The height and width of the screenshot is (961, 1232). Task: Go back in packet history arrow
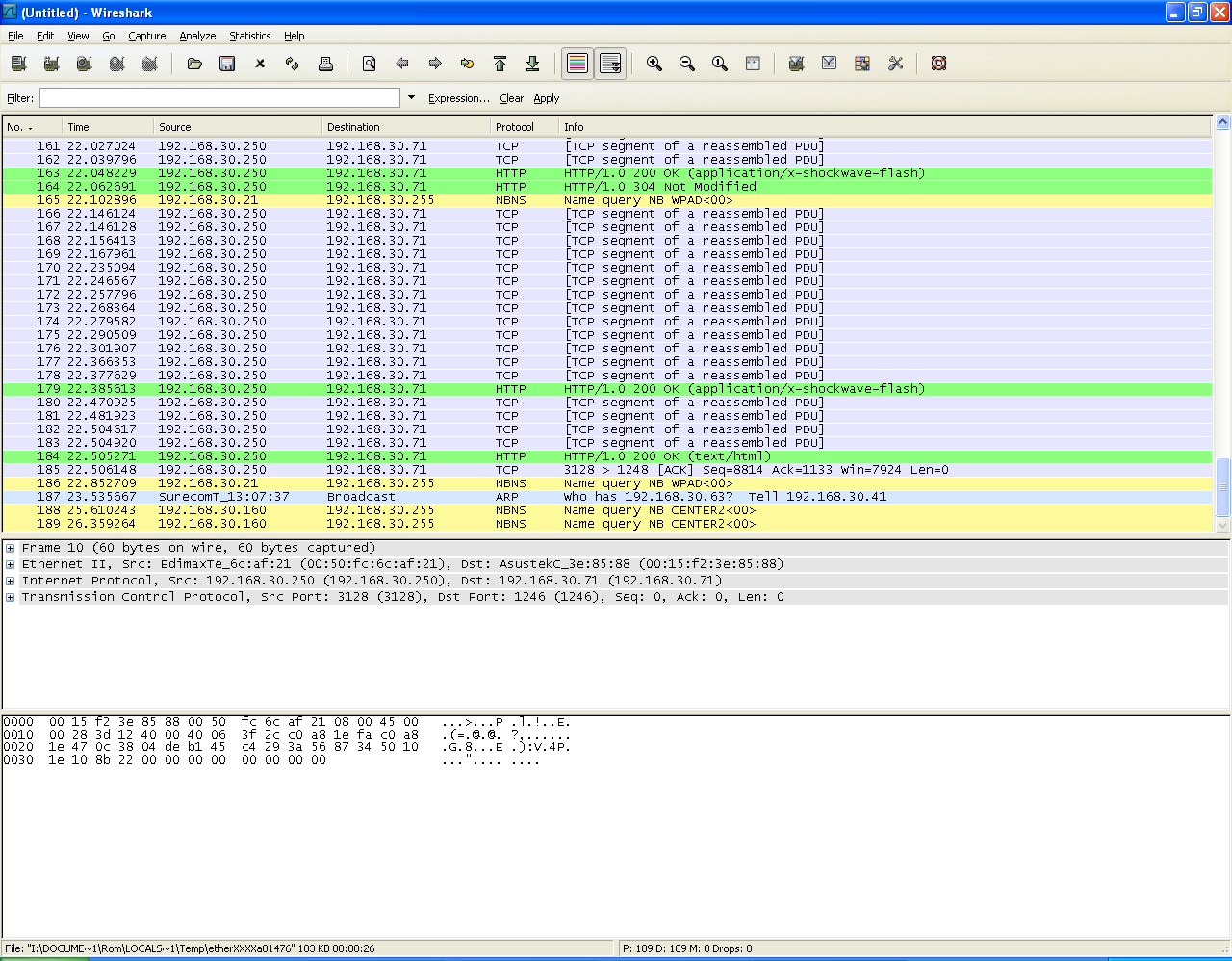click(x=402, y=64)
